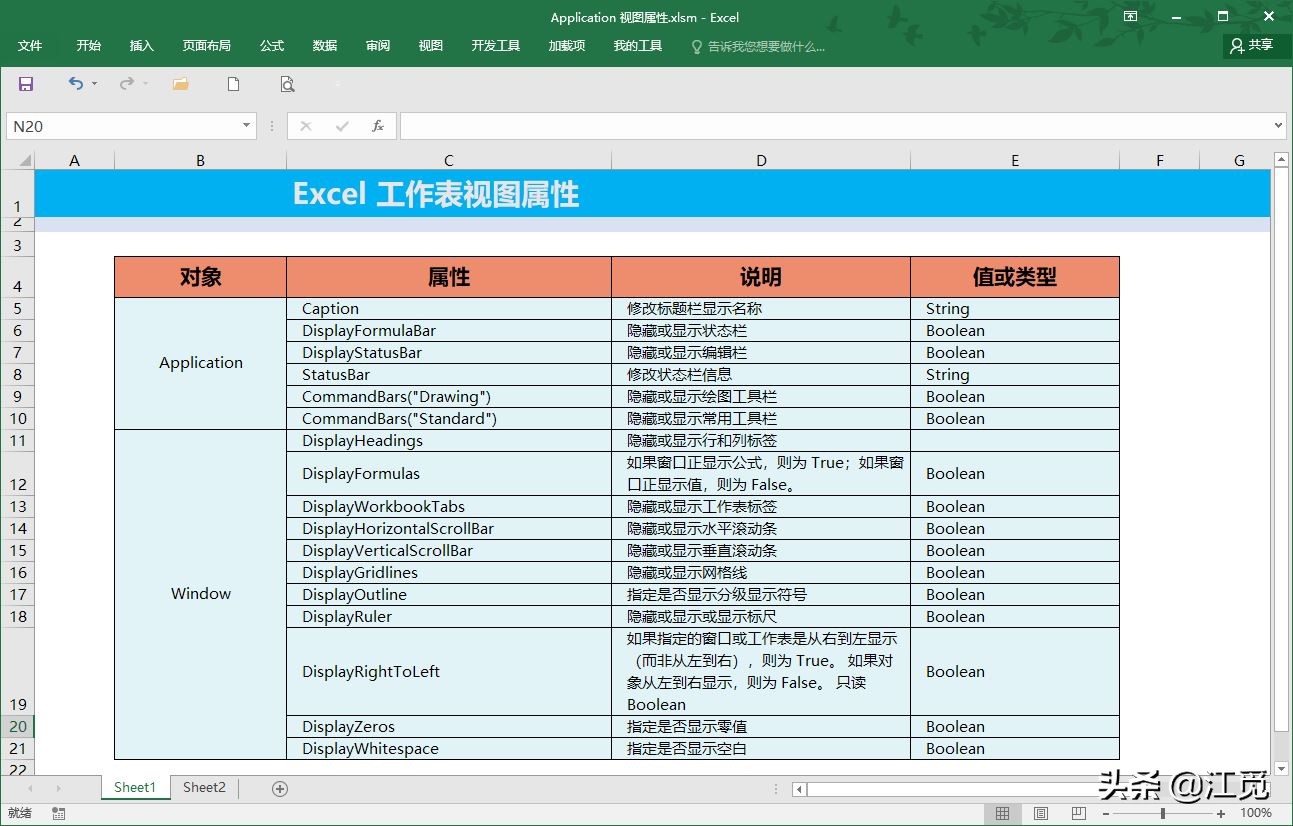Expand the formula bar with the chevron

pyautogui.click(x=1278, y=126)
